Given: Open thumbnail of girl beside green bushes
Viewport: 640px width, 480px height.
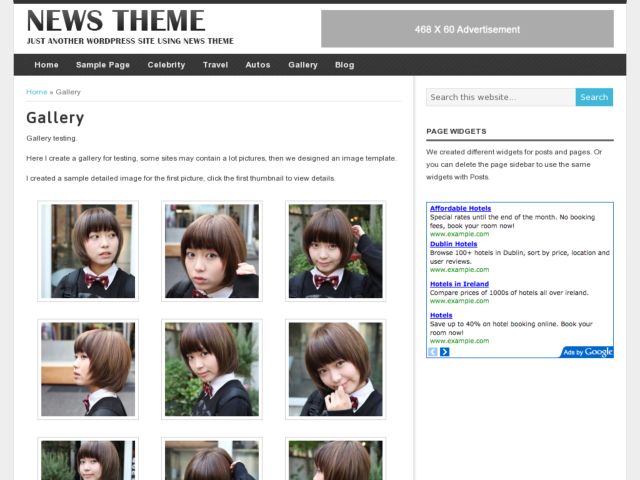Looking at the screenshot, I should [x=212, y=369].
